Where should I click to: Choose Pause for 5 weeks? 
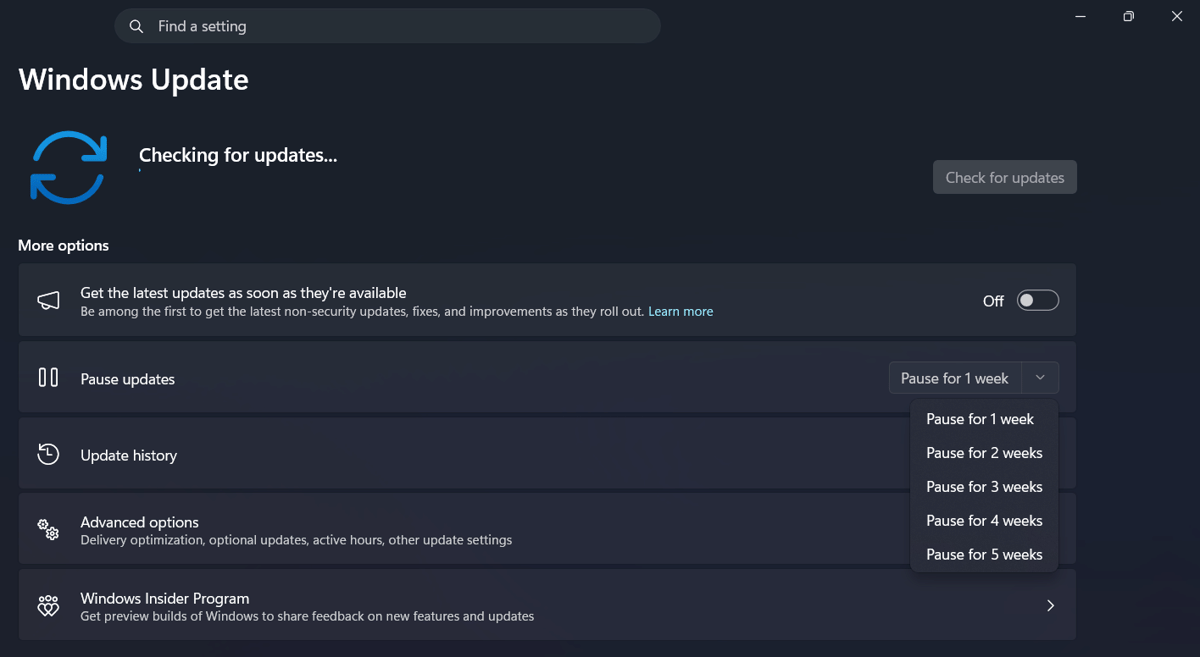pyautogui.click(x=984, y=555)
